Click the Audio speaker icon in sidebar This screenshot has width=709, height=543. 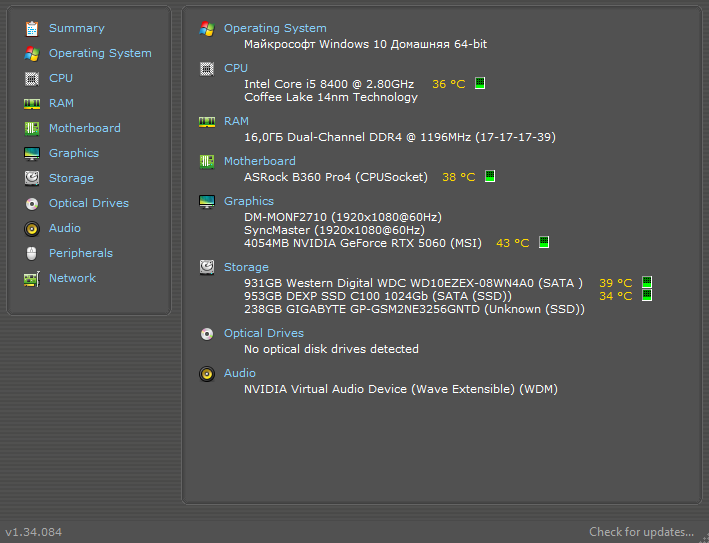pos(32,229)
